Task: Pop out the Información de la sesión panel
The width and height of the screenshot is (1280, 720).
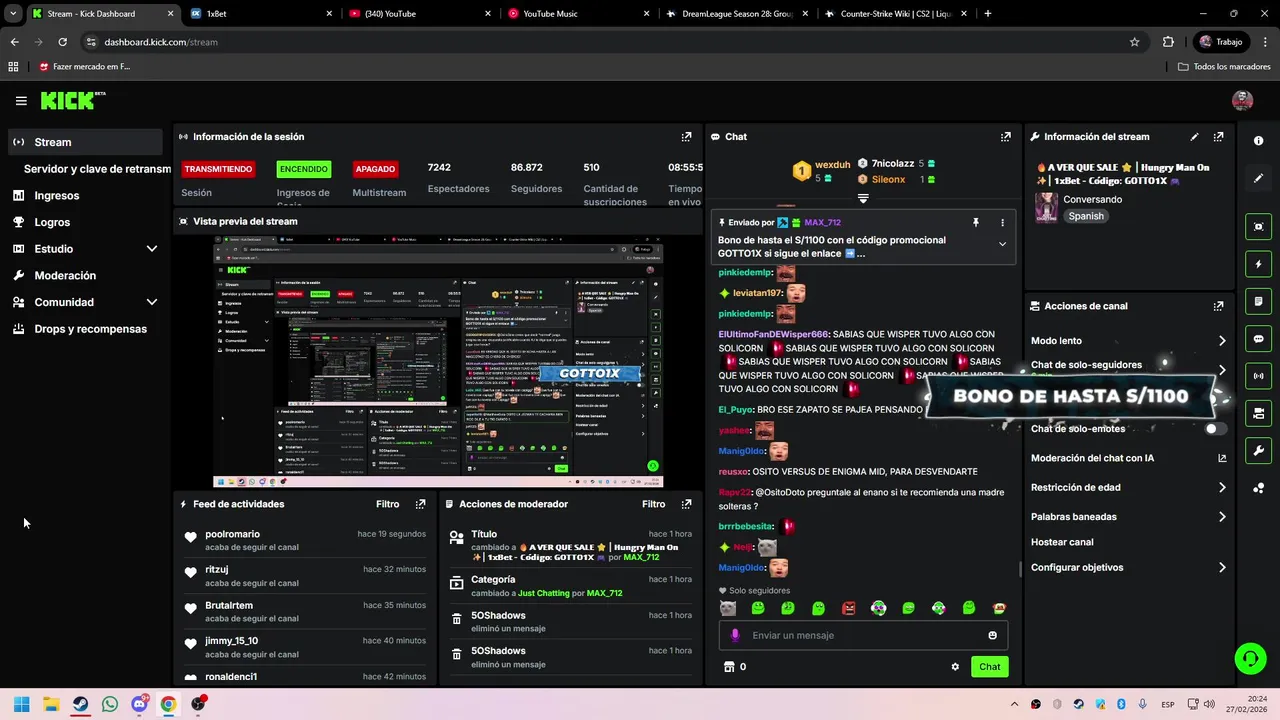Action: (686, 137)
